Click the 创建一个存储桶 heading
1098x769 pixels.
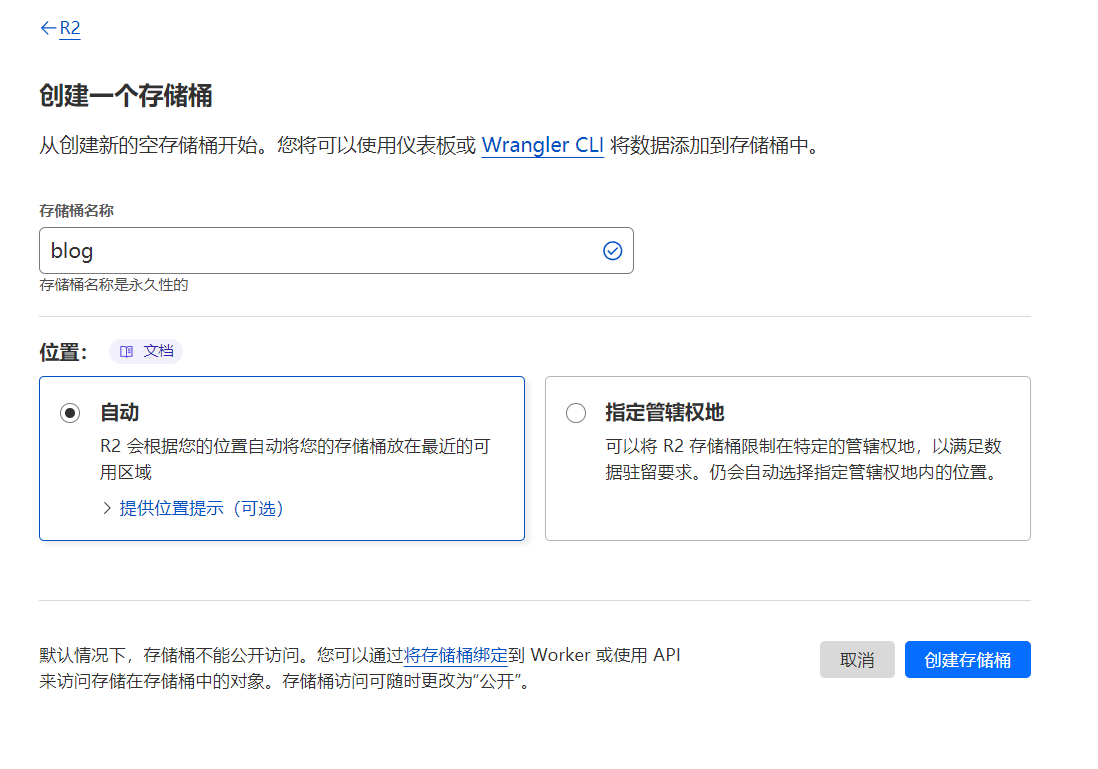coord(125,95)
